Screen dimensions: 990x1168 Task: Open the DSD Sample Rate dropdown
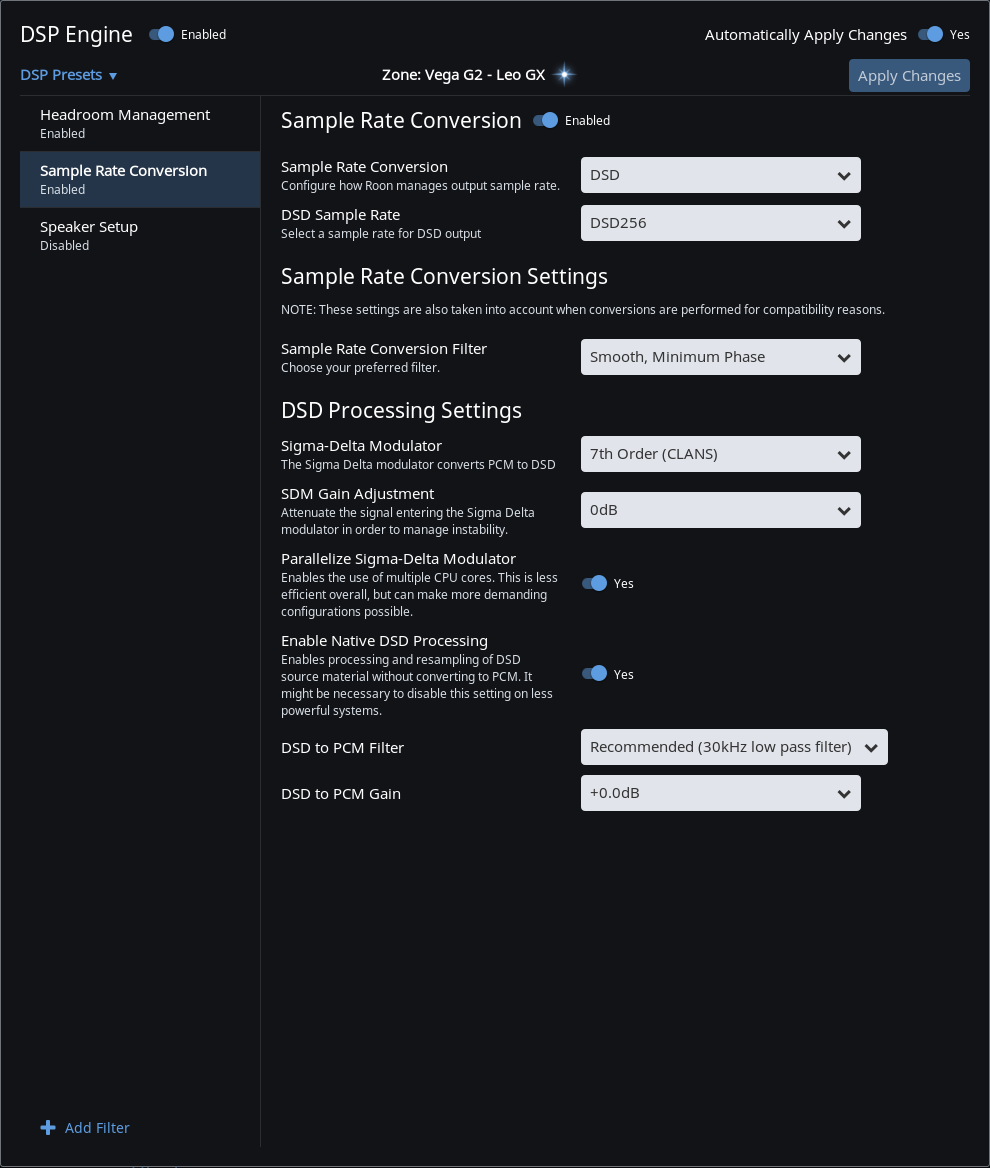tap(720, 223)
